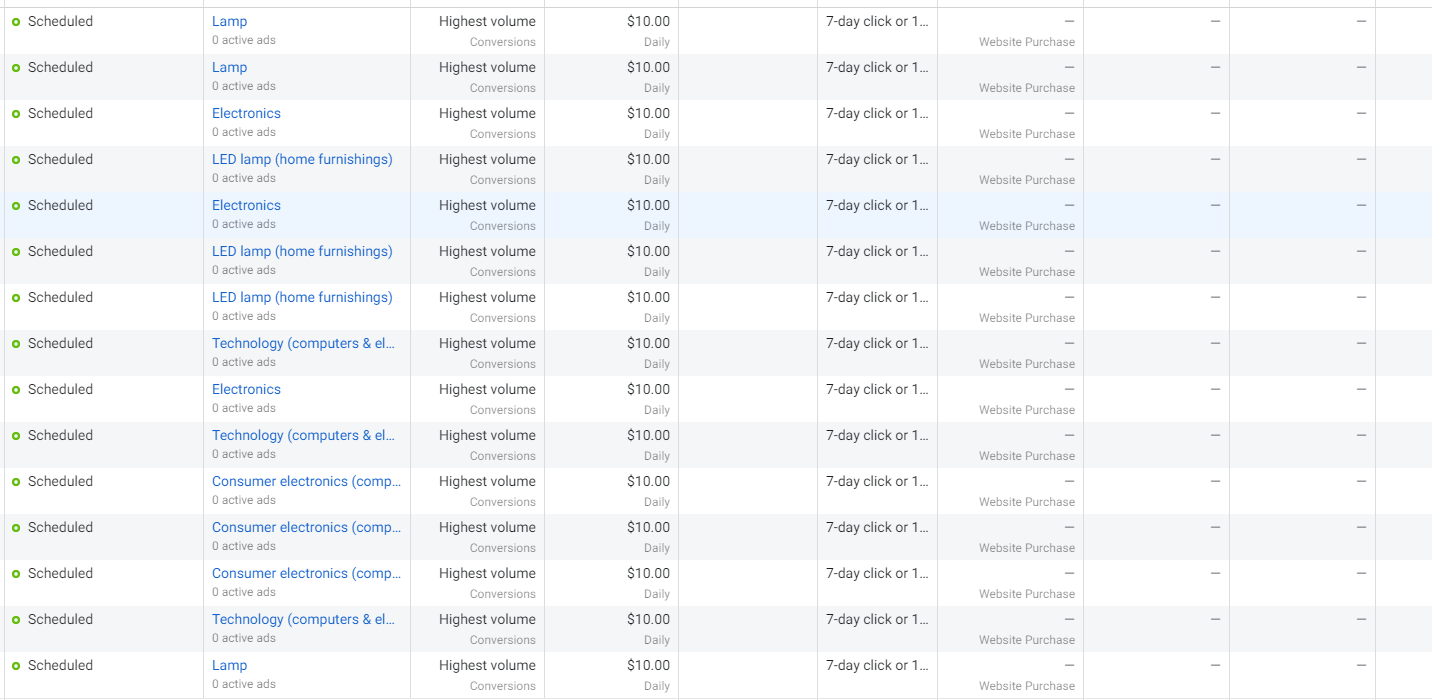Click the $10.00 daily budget in the highlighted row
The image size is (1432, 700).
[x=648, y=205]
